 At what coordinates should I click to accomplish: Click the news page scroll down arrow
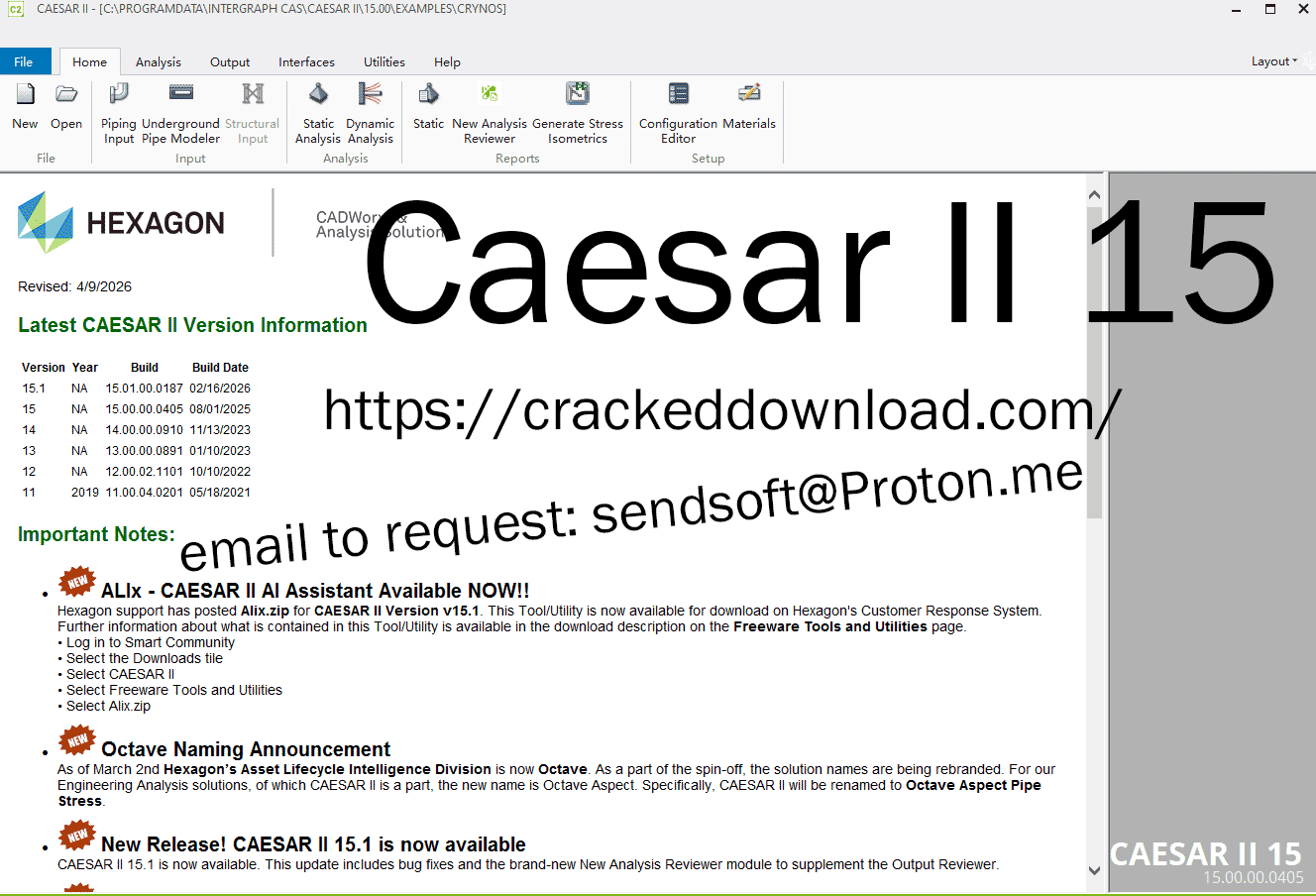pyautogui.click(x=1095, y=870)
